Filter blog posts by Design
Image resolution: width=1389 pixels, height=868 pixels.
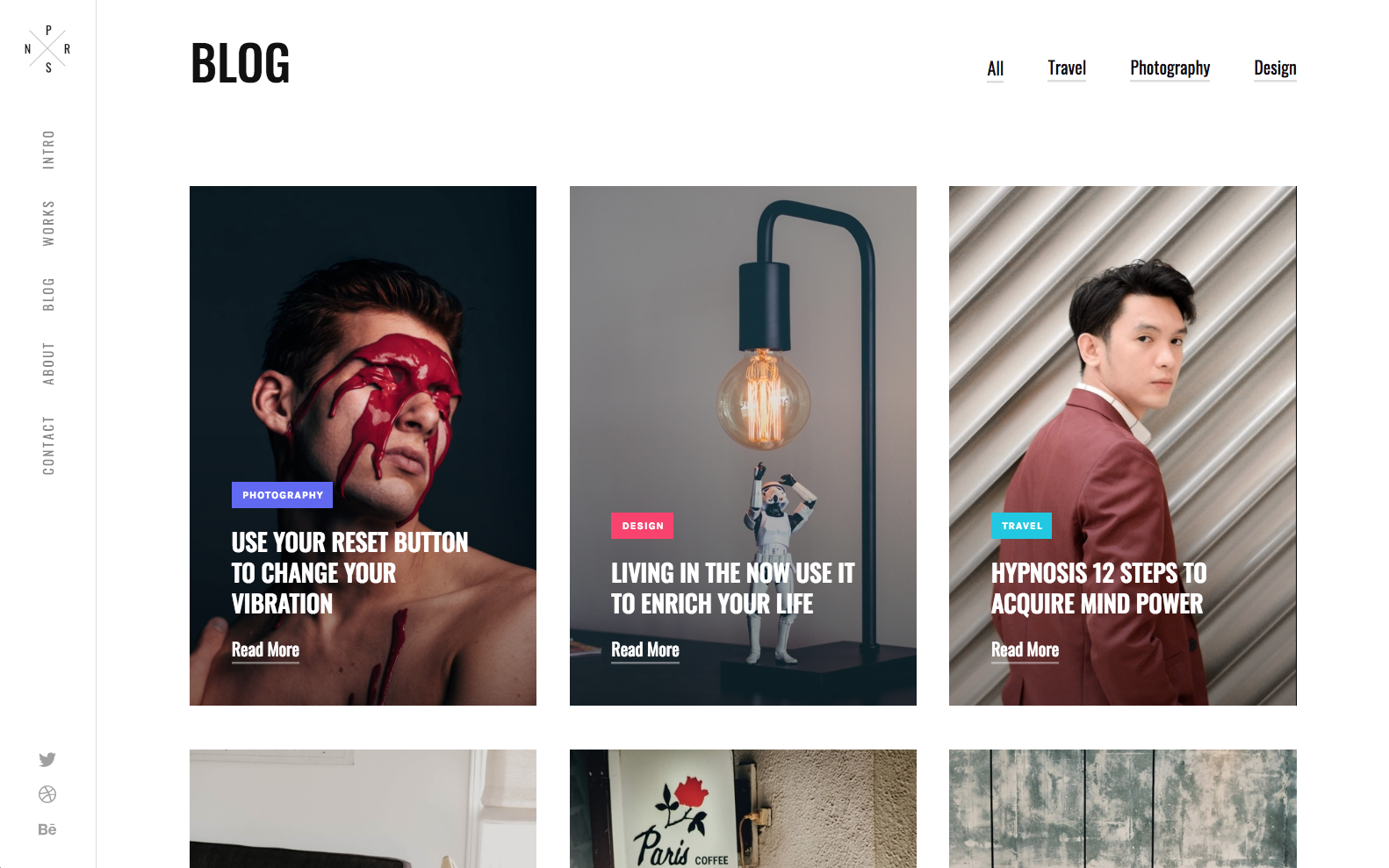tap(1275, 68)
